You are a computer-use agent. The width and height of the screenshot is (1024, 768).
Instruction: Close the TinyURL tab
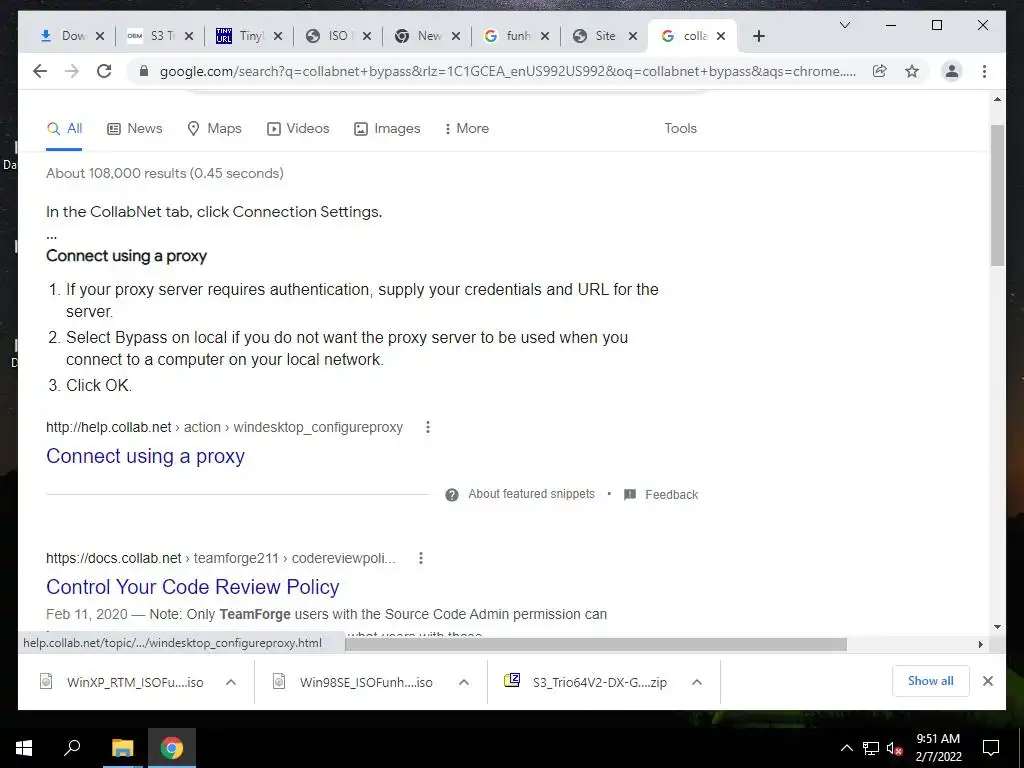[278, 36]
